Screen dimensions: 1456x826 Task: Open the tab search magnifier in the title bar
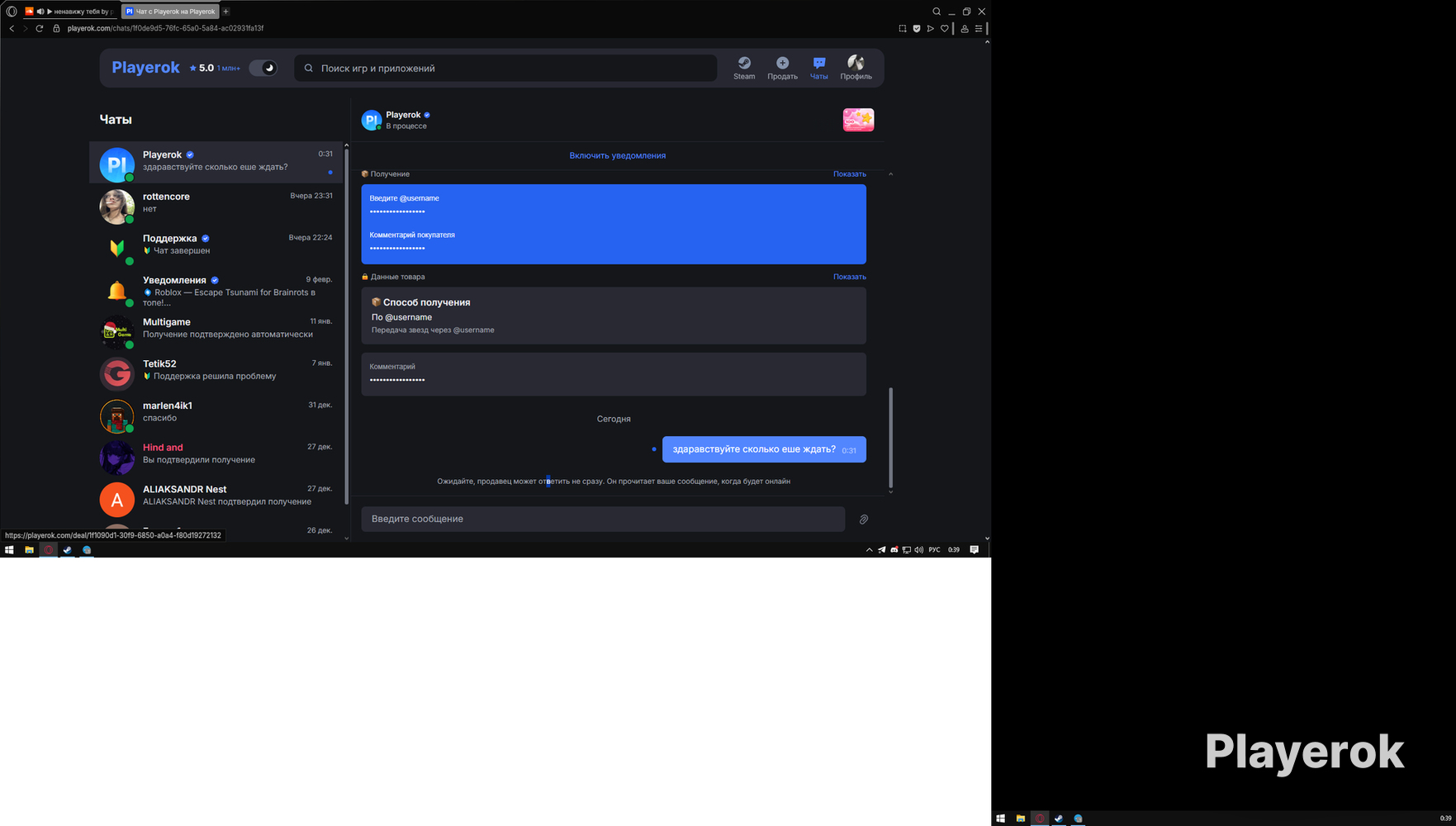coord(937,12)
